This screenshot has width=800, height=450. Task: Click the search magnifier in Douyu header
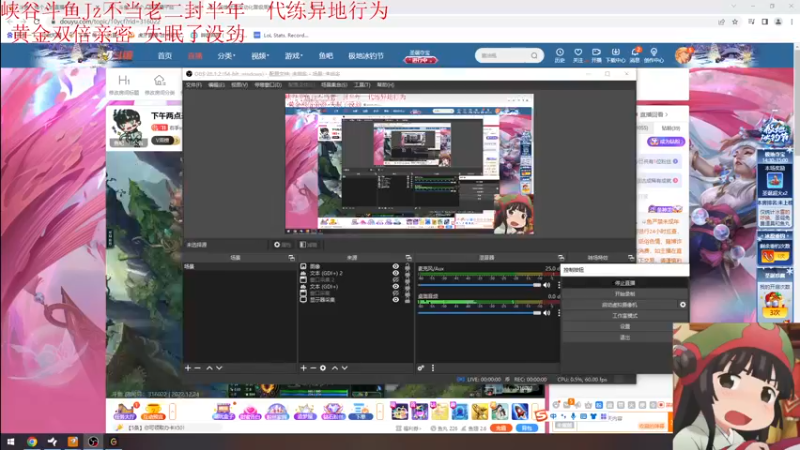coord(534,55)
